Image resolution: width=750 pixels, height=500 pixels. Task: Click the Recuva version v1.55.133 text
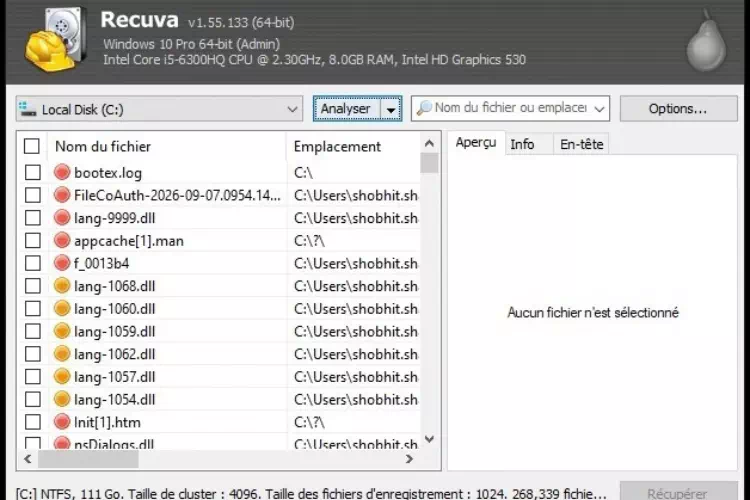[241, 22]
